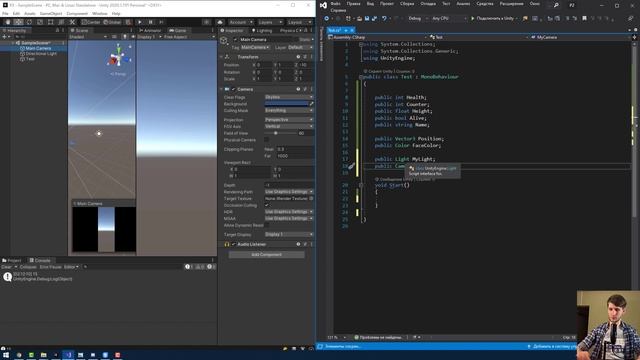The image size is (640, 360).
Task: Select the Move tool in Unity toolbar
Action: pos(18,22)
